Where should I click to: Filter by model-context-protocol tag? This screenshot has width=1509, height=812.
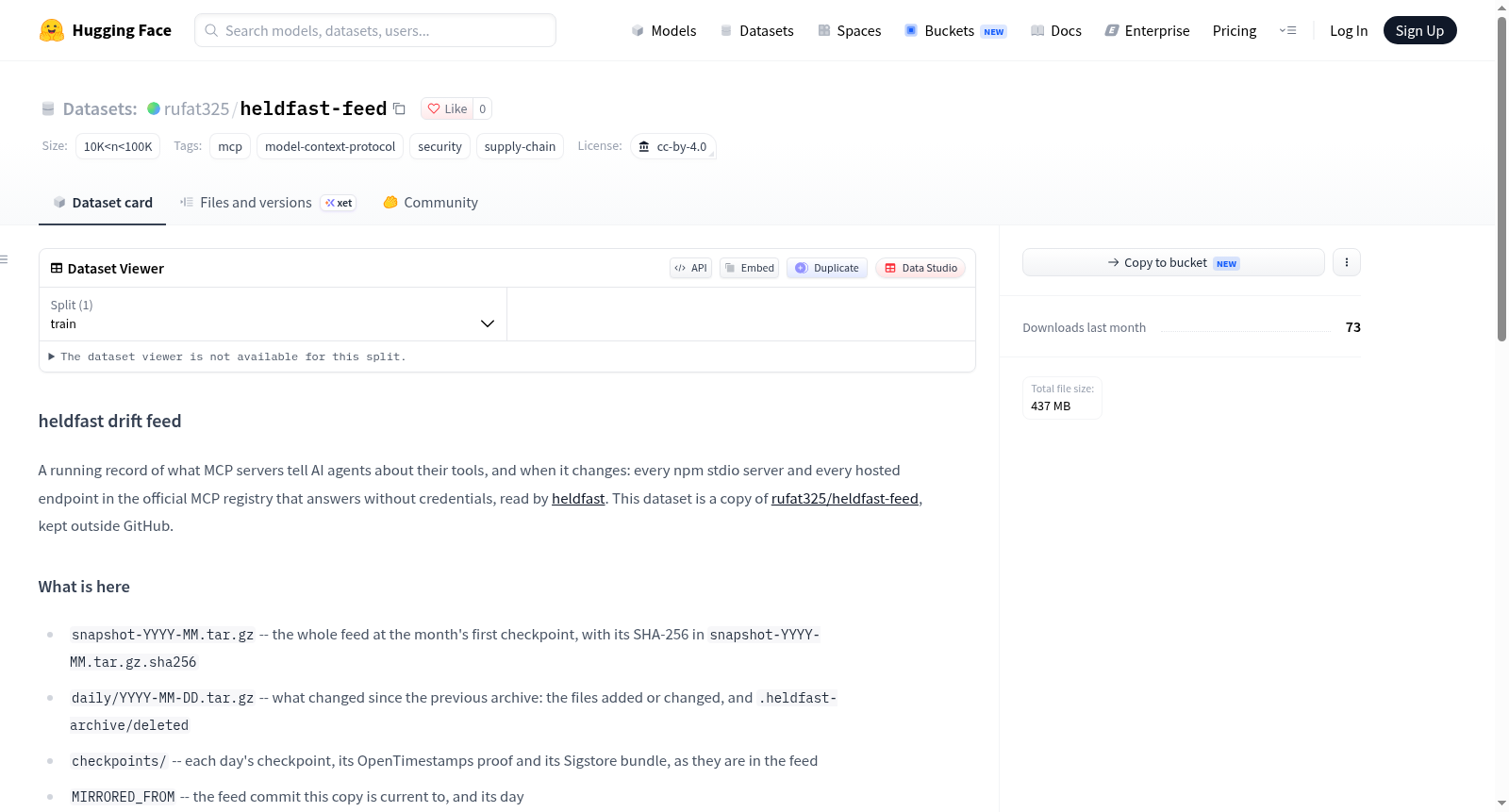[330, 146]
